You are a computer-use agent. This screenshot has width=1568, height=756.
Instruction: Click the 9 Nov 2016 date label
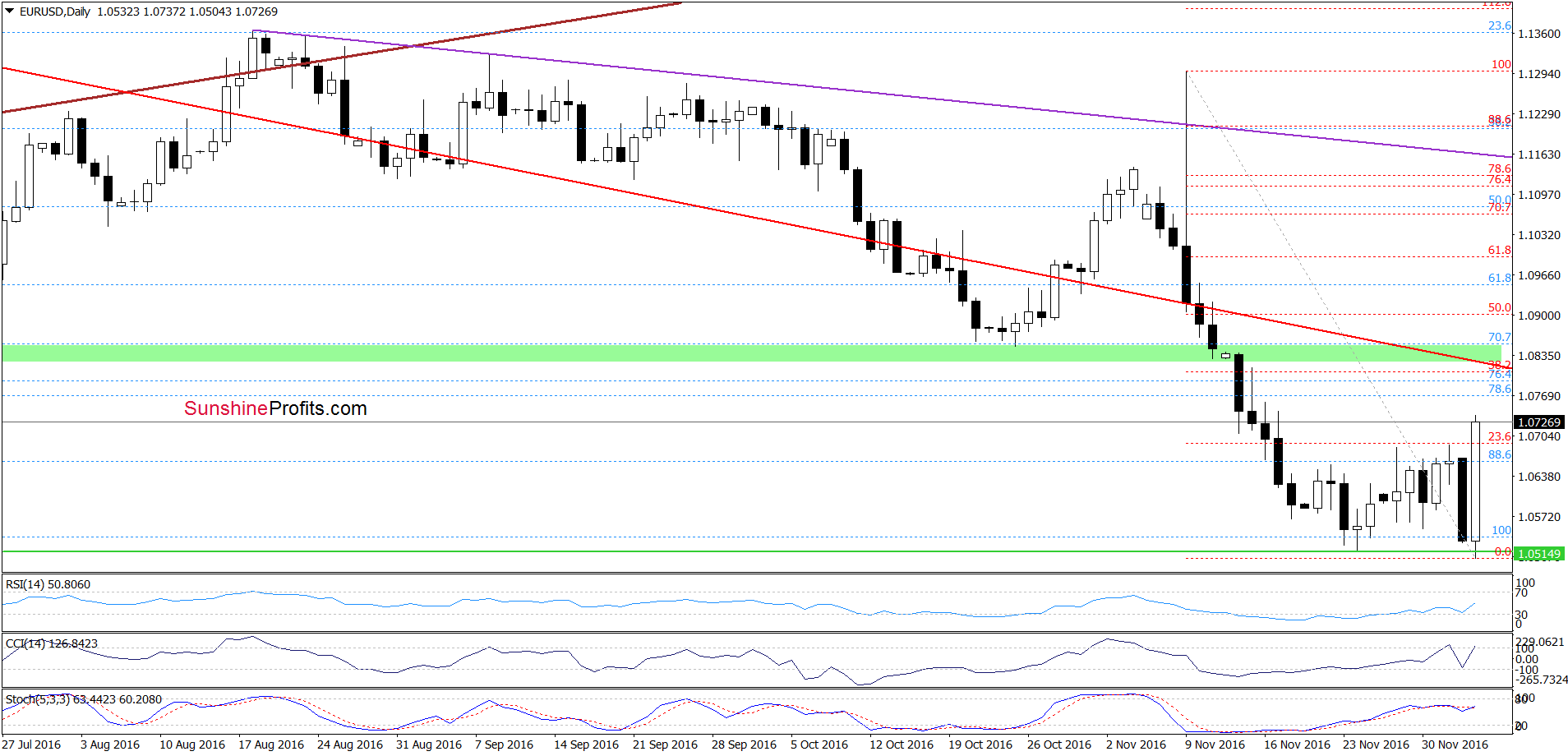pos(1215,744)
